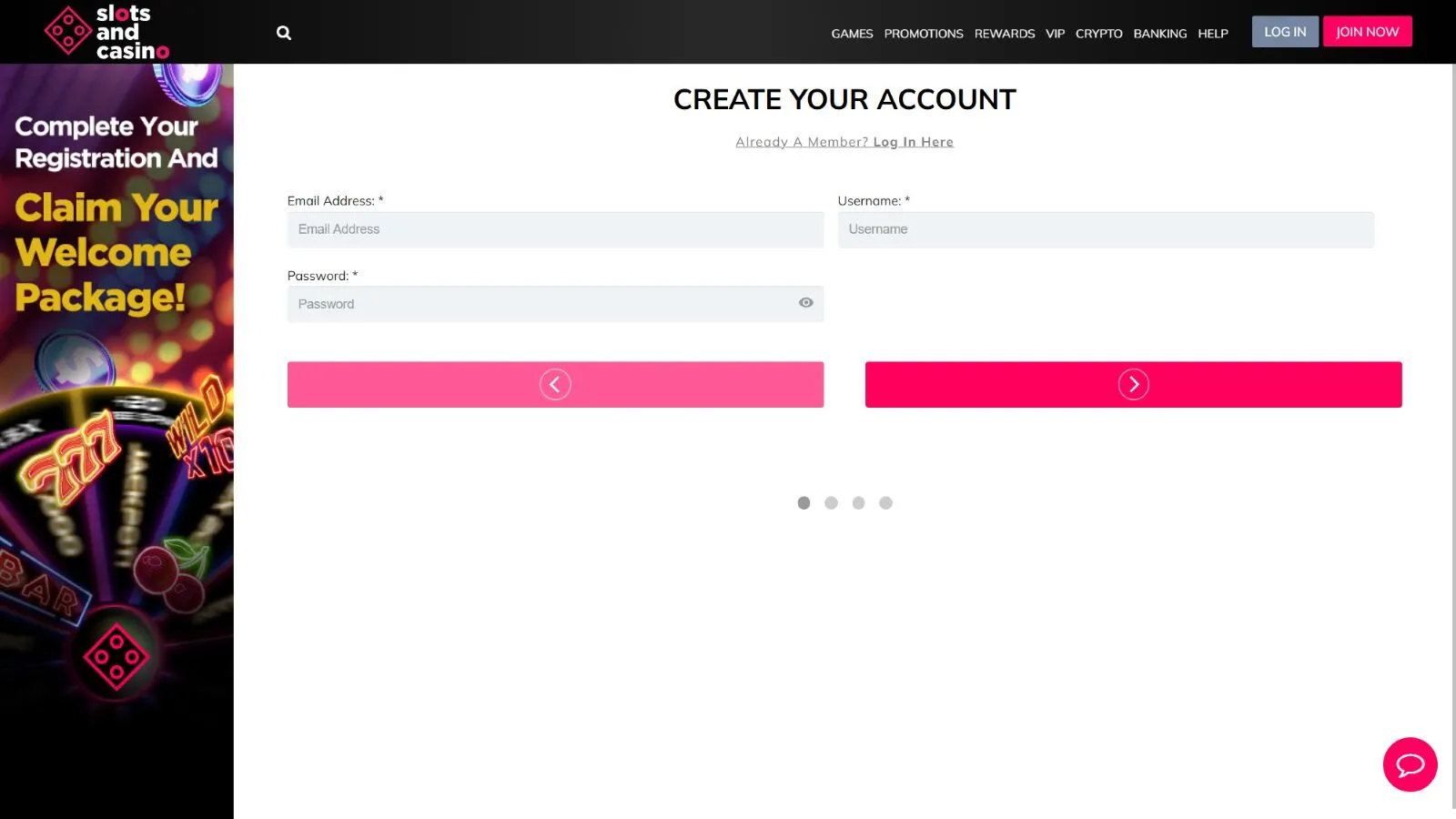Open the Banking menu item
Screen dimensions: 1456x819
pos(1159,34)
